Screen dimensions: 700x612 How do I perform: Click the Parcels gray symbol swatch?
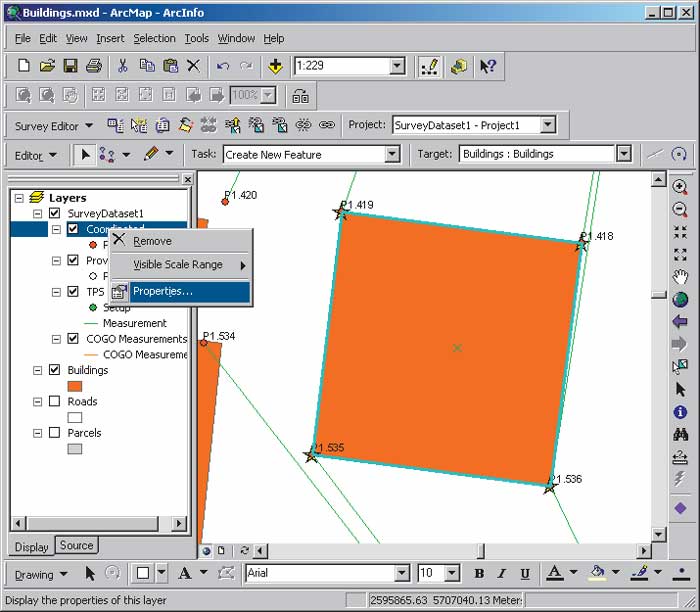[75, 449]
